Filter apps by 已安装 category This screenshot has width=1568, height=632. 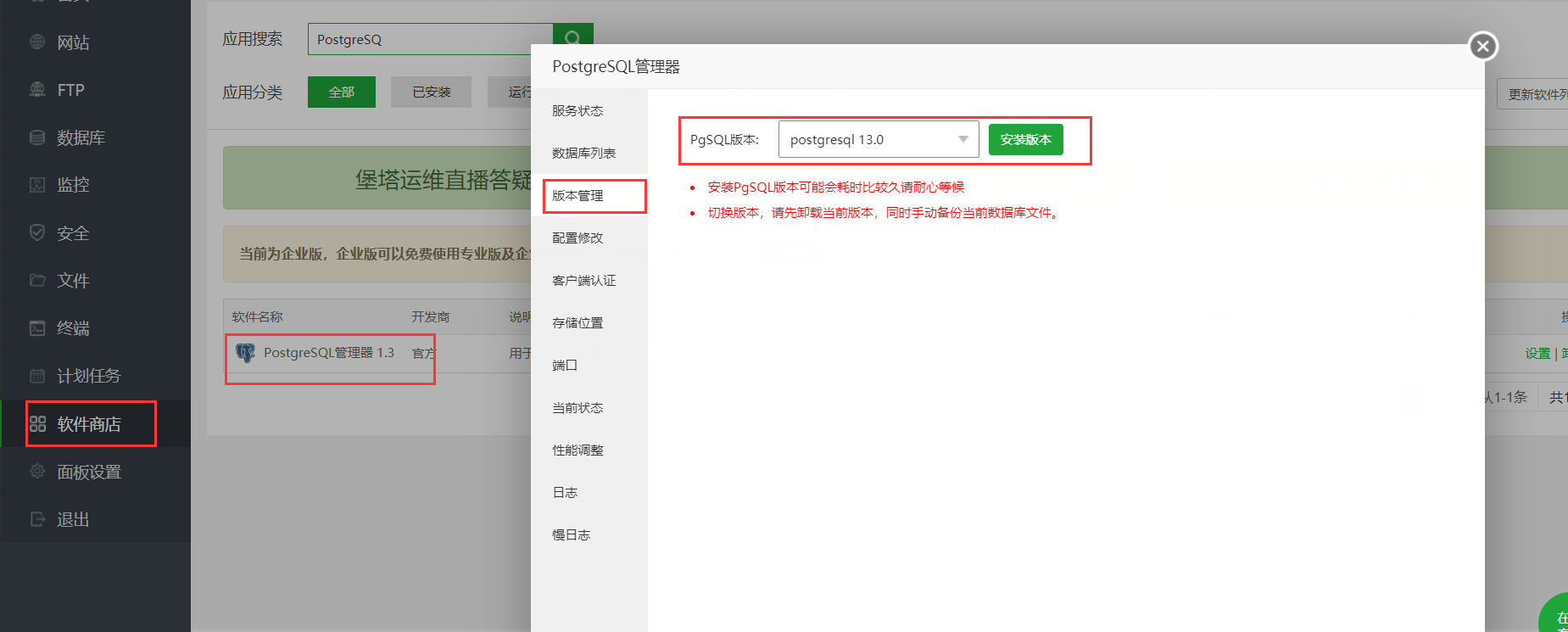click(431, 92)
